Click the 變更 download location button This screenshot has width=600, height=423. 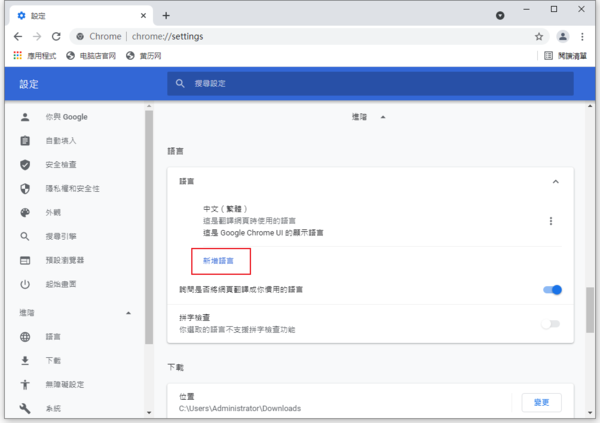541,402
